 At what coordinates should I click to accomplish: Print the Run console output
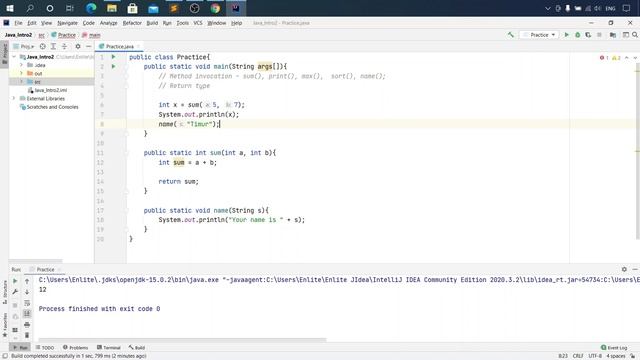tap(27, 325)
